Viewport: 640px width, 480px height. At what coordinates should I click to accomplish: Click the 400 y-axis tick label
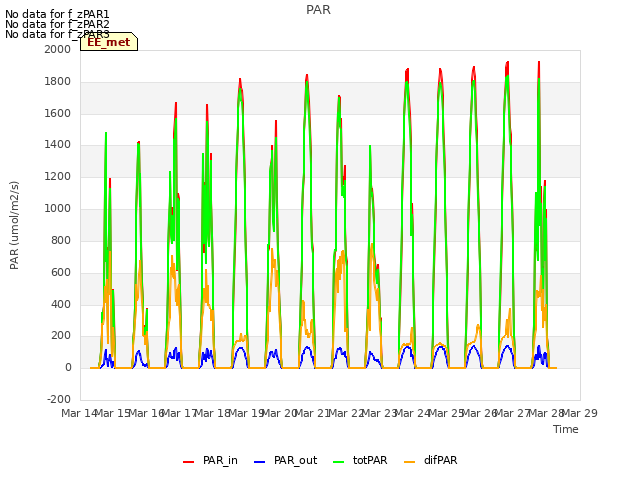(x=61, y=304)
